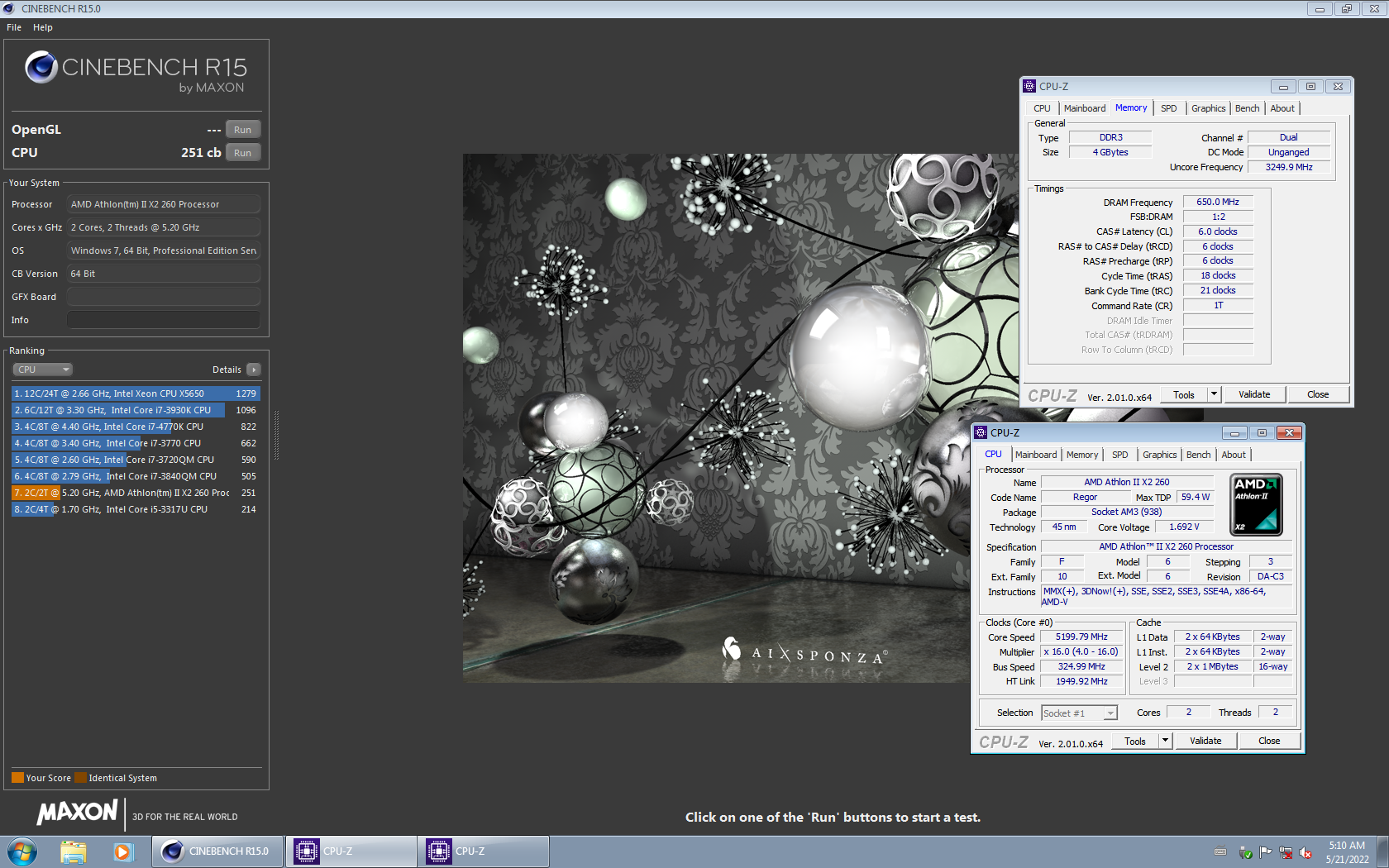Open the CPU ranking type dropdown

pyautogui.click(x=43, y=370)
